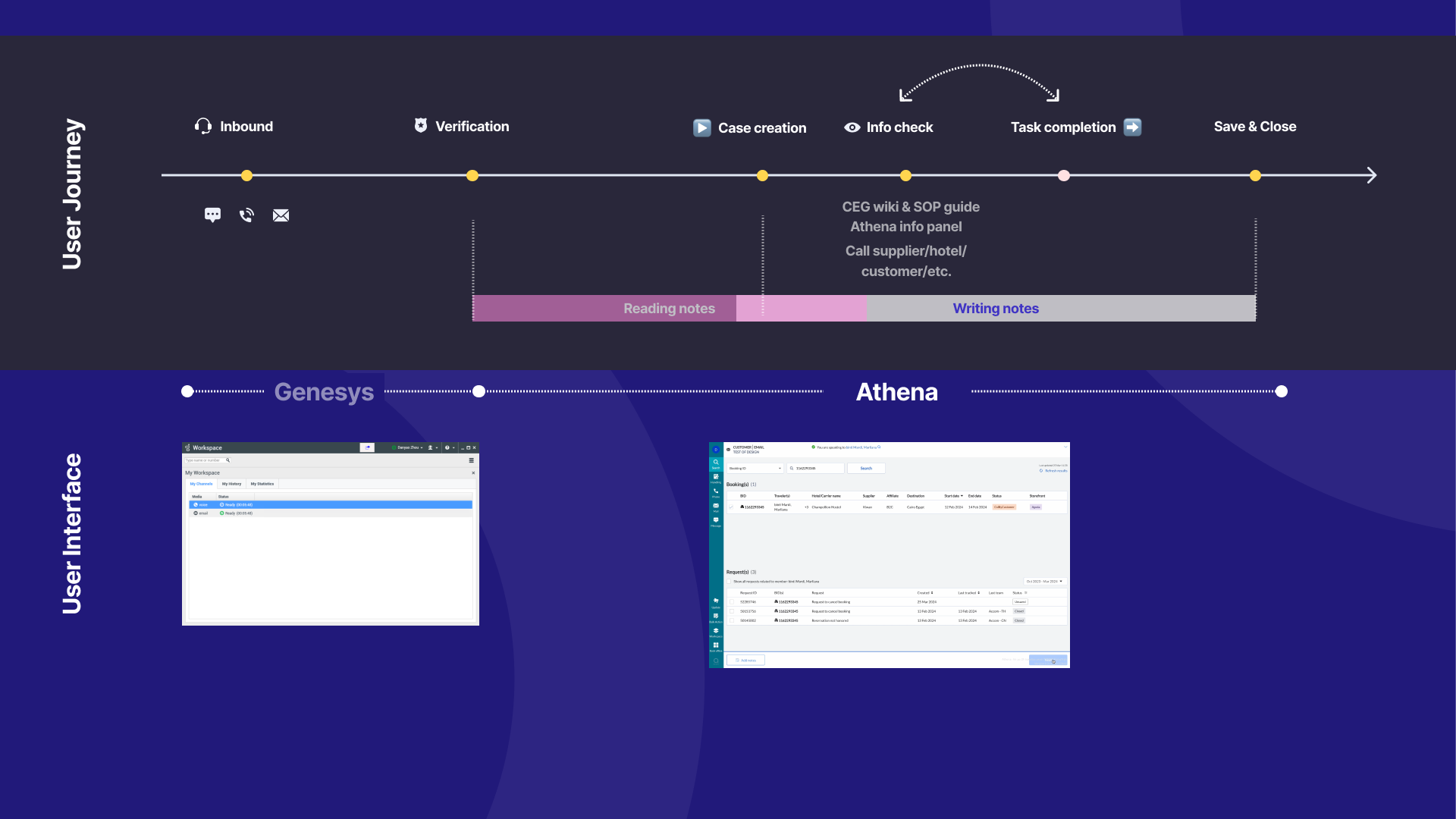Open the Oct 2023 - Mar 2024 date range dropdown
The image size is (1456, 819).
point(1044,582)
